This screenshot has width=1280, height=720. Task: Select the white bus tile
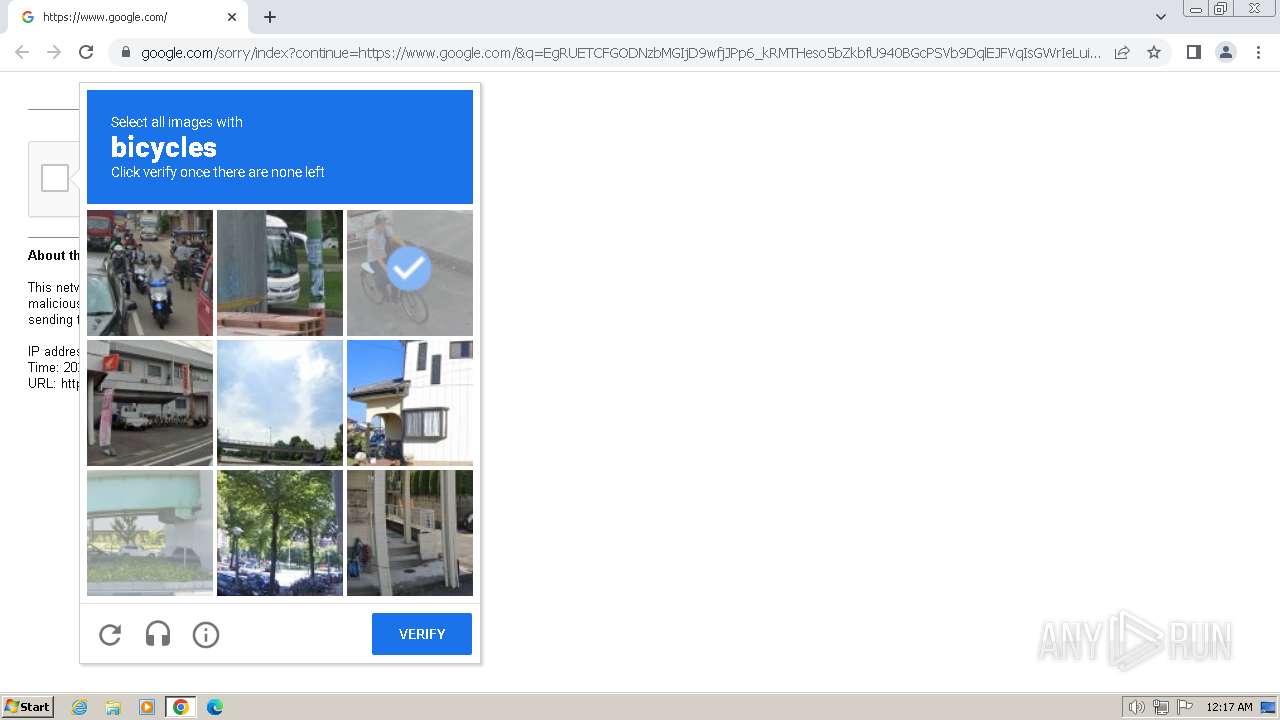coord(280,273)
